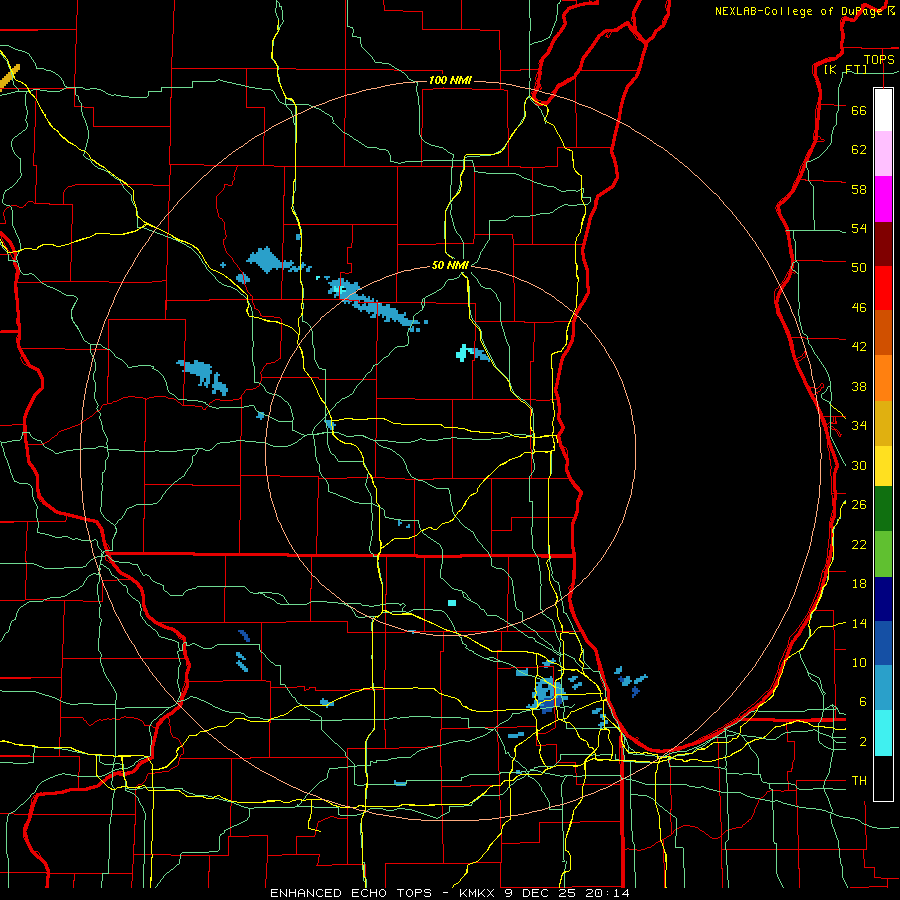Click the 2 scale value
Screen dimensions: 900x900
pos(863,742)
